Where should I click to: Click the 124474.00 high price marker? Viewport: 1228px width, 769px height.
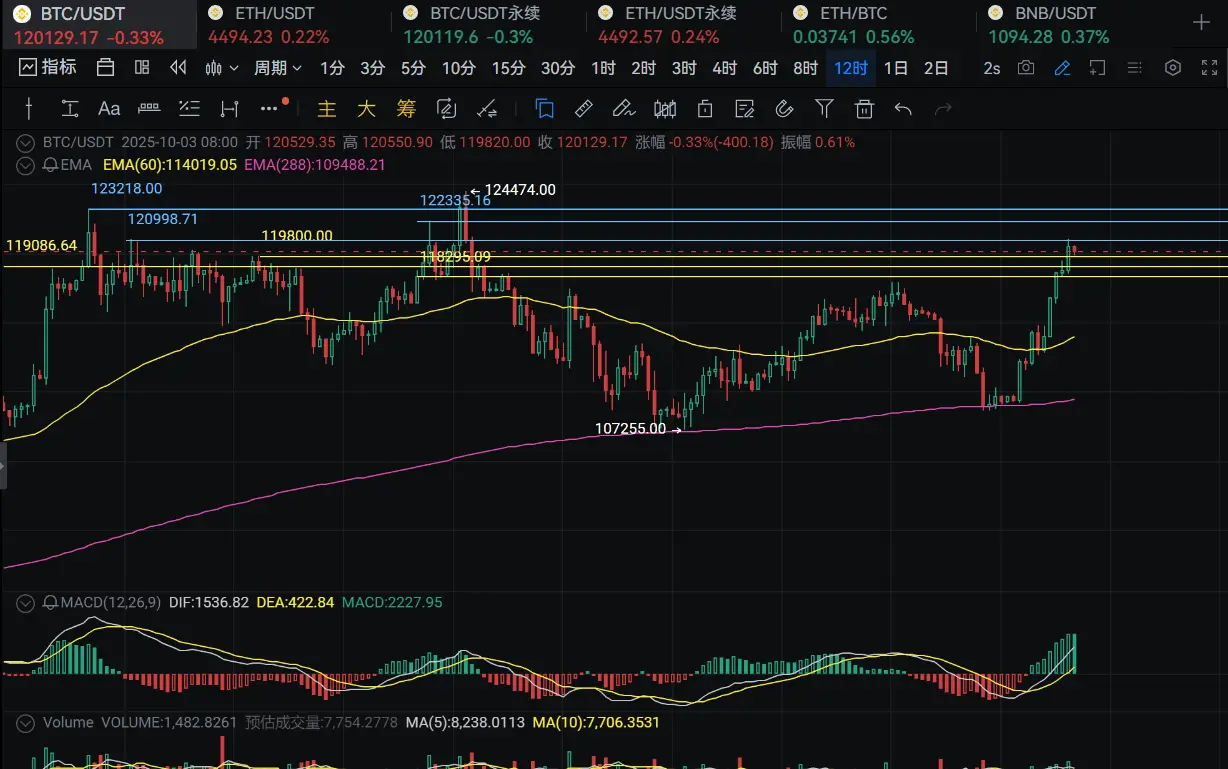tap(520, 189)
